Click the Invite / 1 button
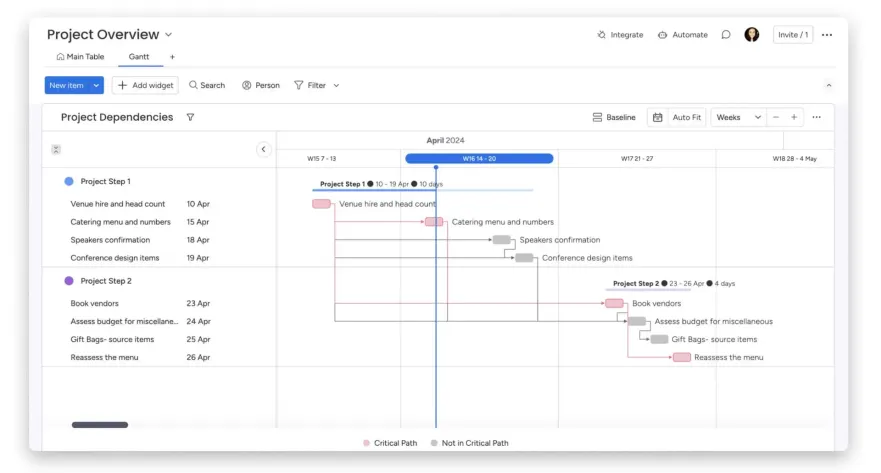This screenshot has height=473, width=881. click(793, 35)
